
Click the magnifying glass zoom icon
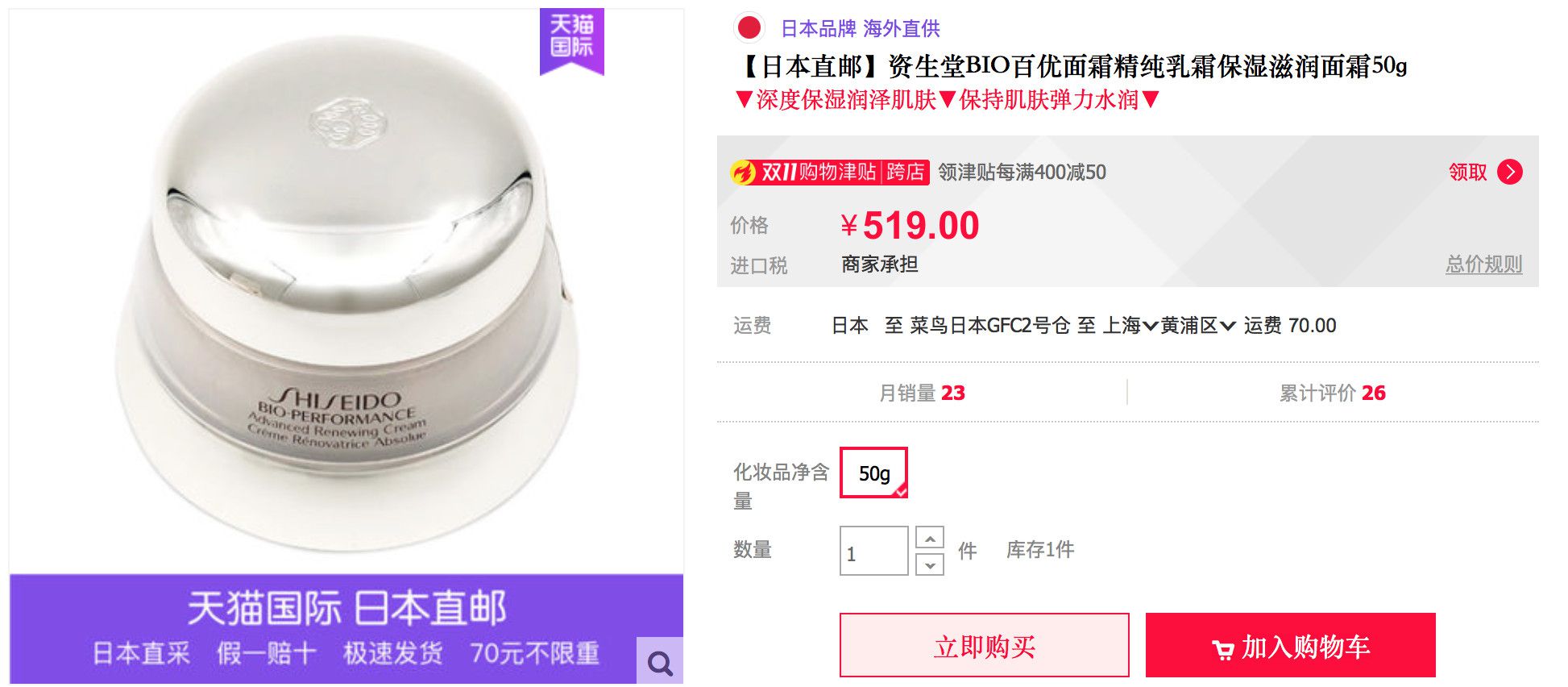(660, 663)
